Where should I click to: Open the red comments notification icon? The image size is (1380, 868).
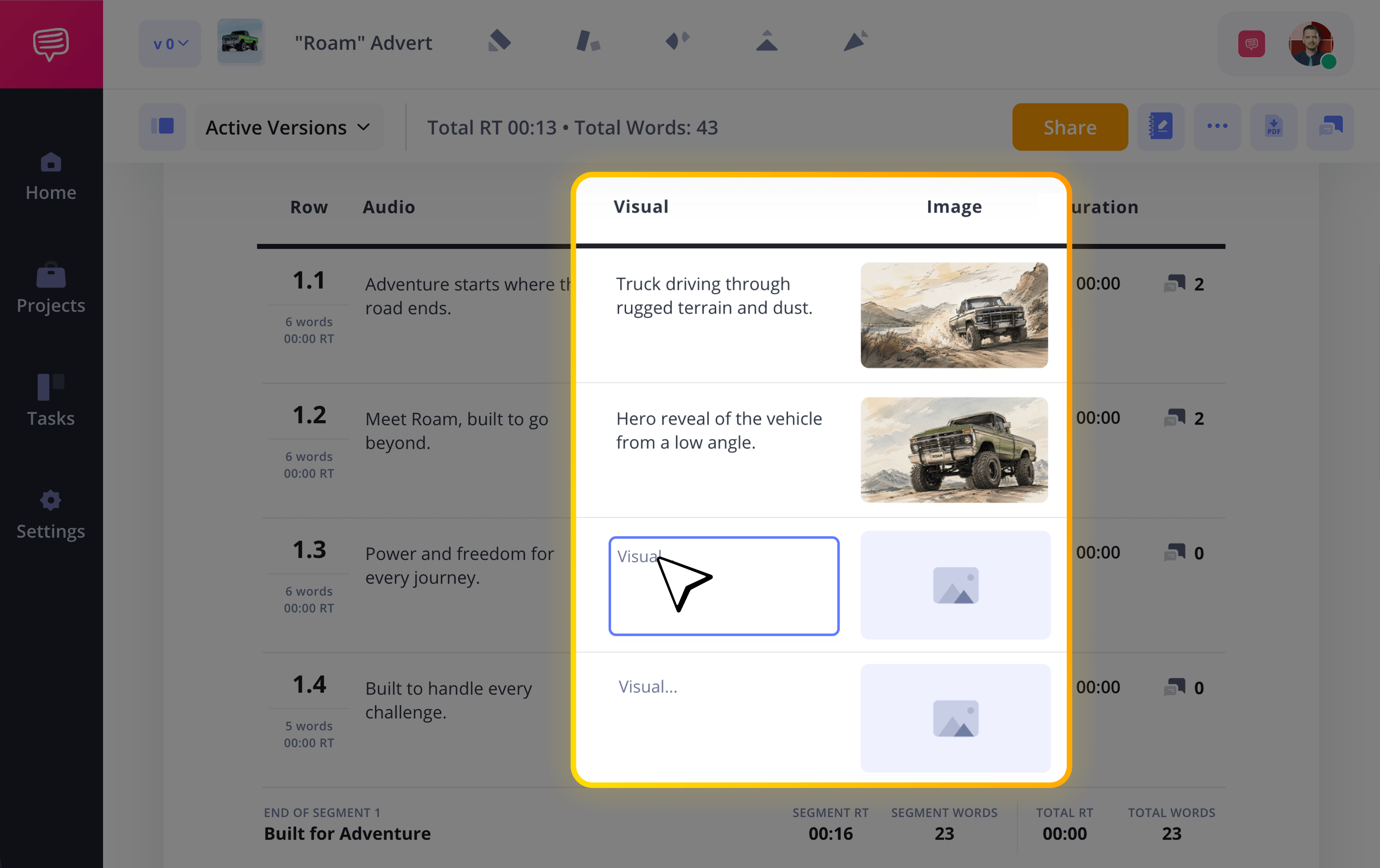coord(1251,44)
